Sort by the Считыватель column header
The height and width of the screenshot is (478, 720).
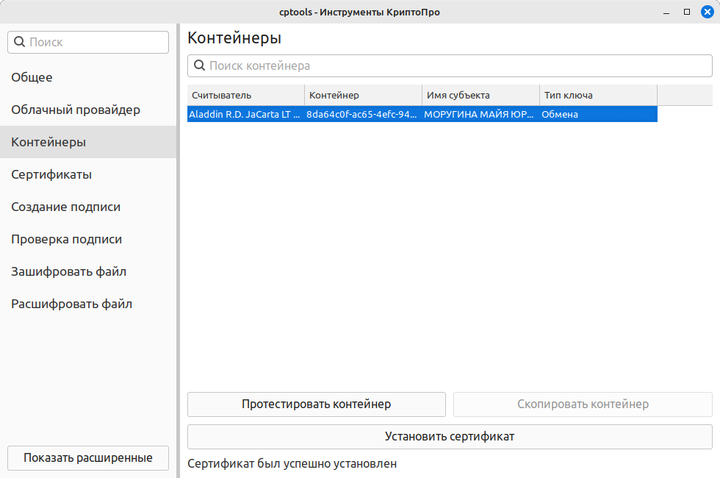pyautogui.click(x=246, y=95)
